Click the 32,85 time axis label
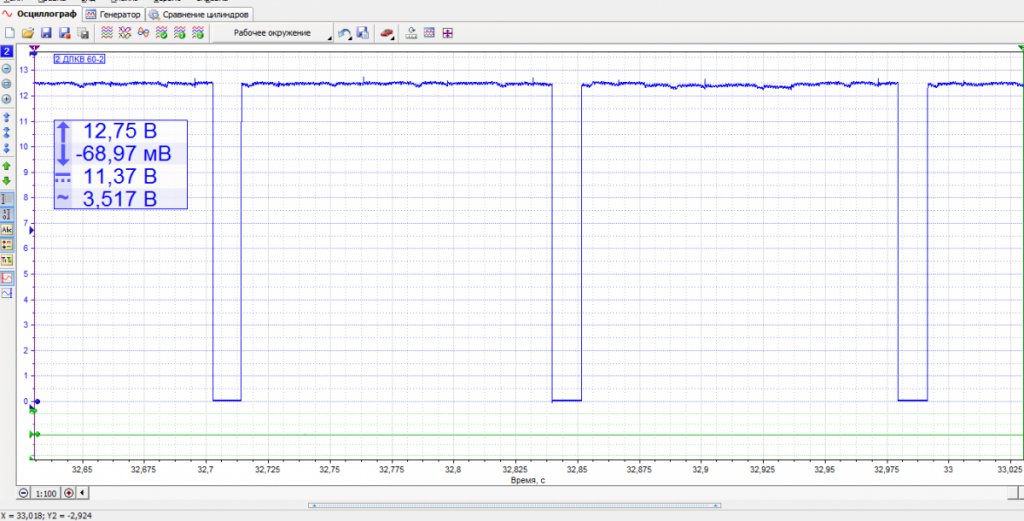1024x521 pixels. click(x=577, y=469)
